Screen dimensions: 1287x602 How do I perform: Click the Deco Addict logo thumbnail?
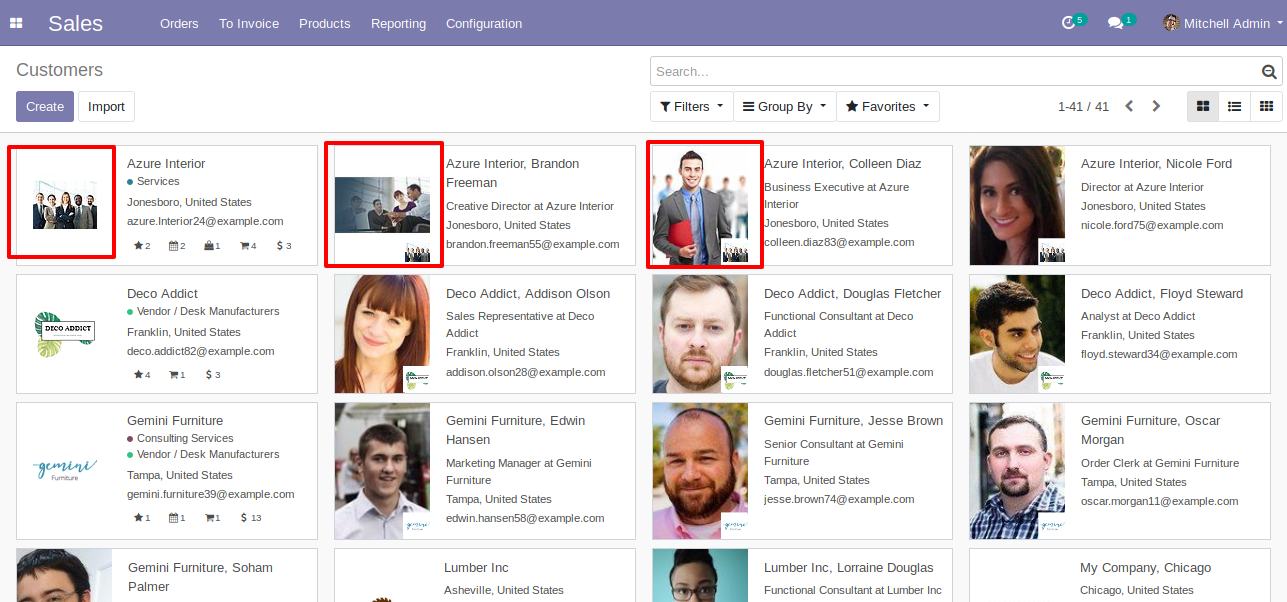click(64, 334)
